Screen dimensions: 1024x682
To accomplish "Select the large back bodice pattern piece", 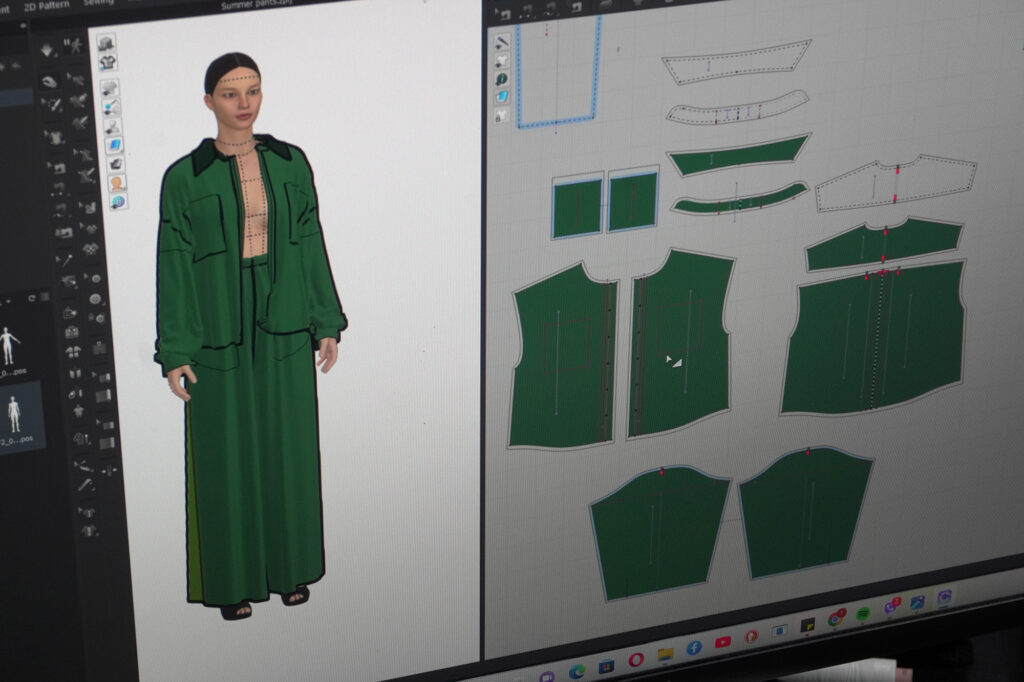I will tap(873, 338).
